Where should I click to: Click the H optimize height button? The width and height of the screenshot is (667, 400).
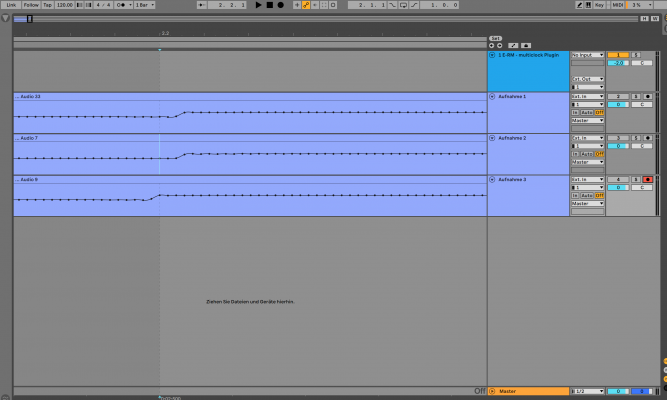coord(644,19)
